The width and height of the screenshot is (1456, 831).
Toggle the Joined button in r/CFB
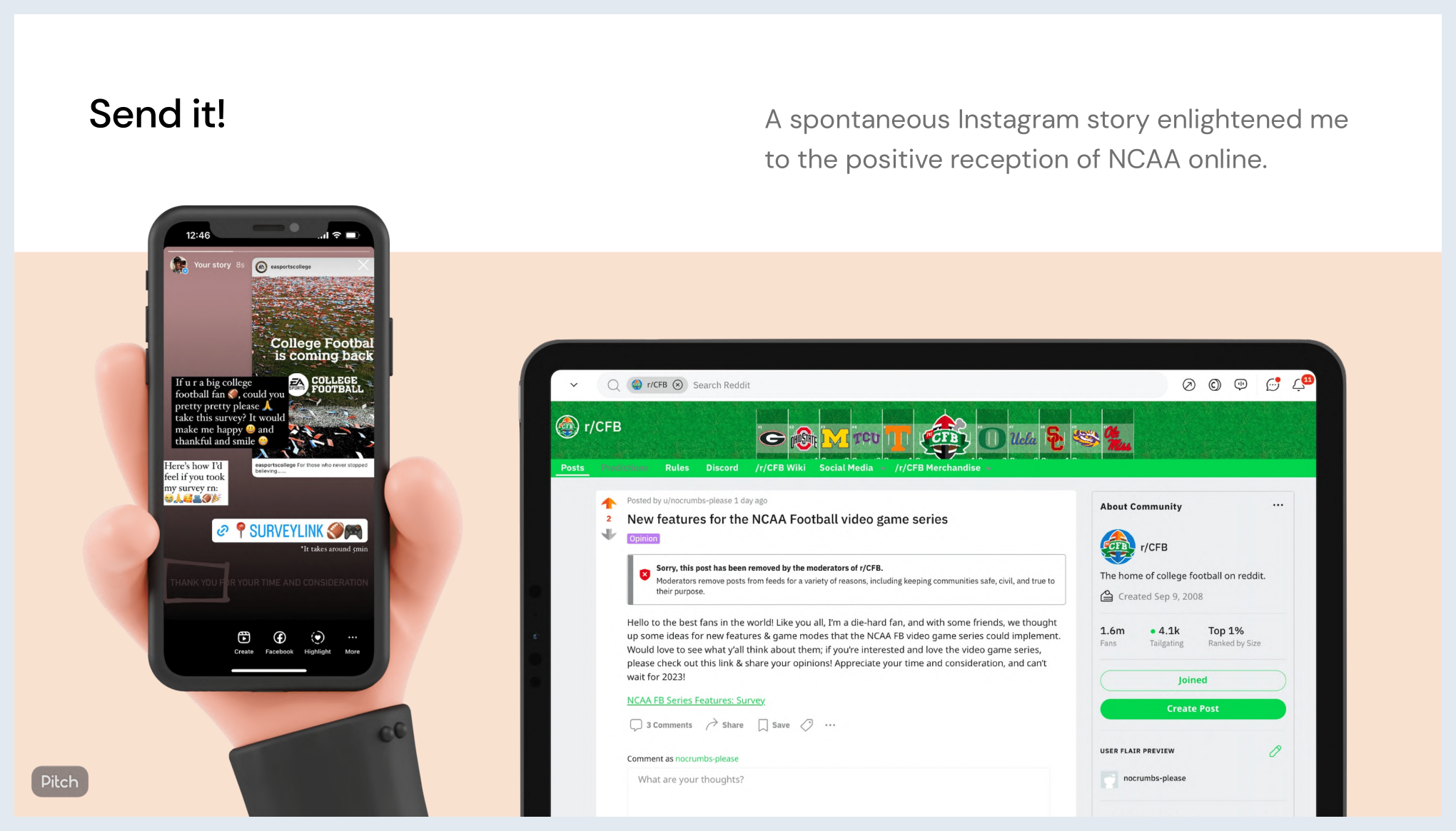tap(1192, 680)
